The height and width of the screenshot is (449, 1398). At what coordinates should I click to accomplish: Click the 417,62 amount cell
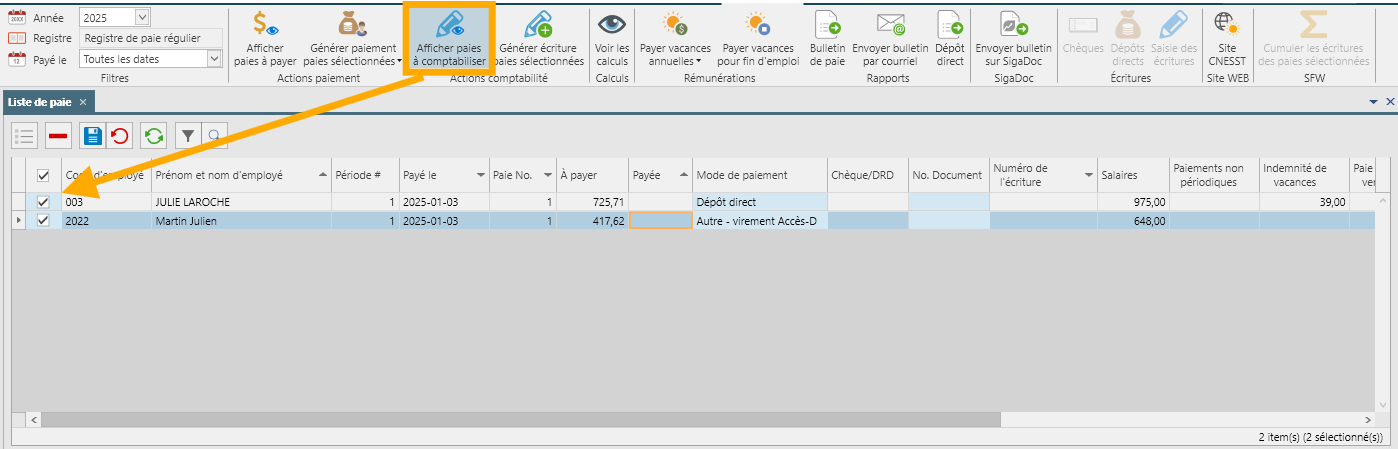click(x=592, y=221)
